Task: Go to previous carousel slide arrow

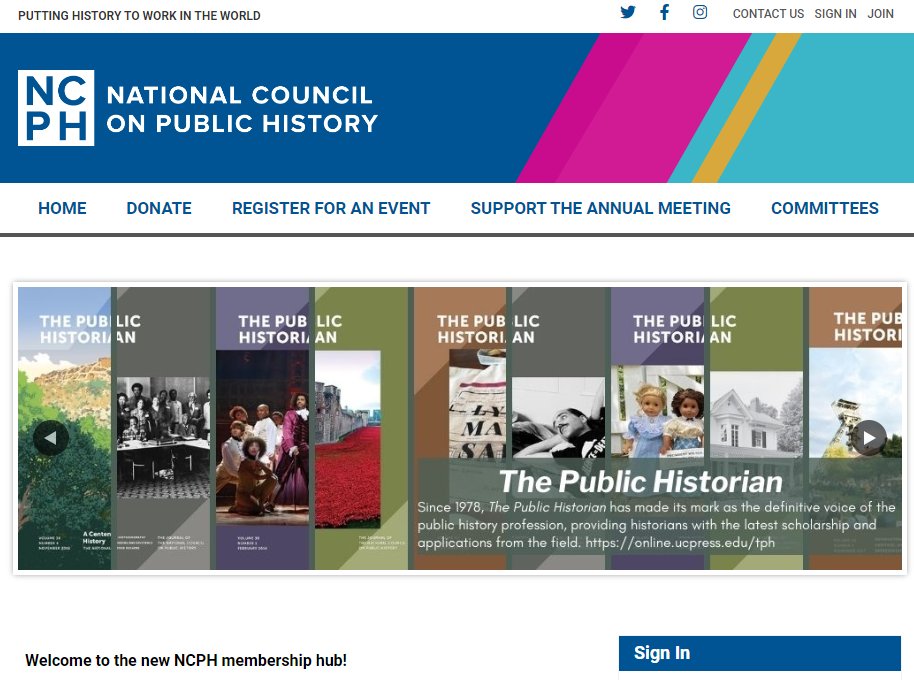Action: coord(51,437)
